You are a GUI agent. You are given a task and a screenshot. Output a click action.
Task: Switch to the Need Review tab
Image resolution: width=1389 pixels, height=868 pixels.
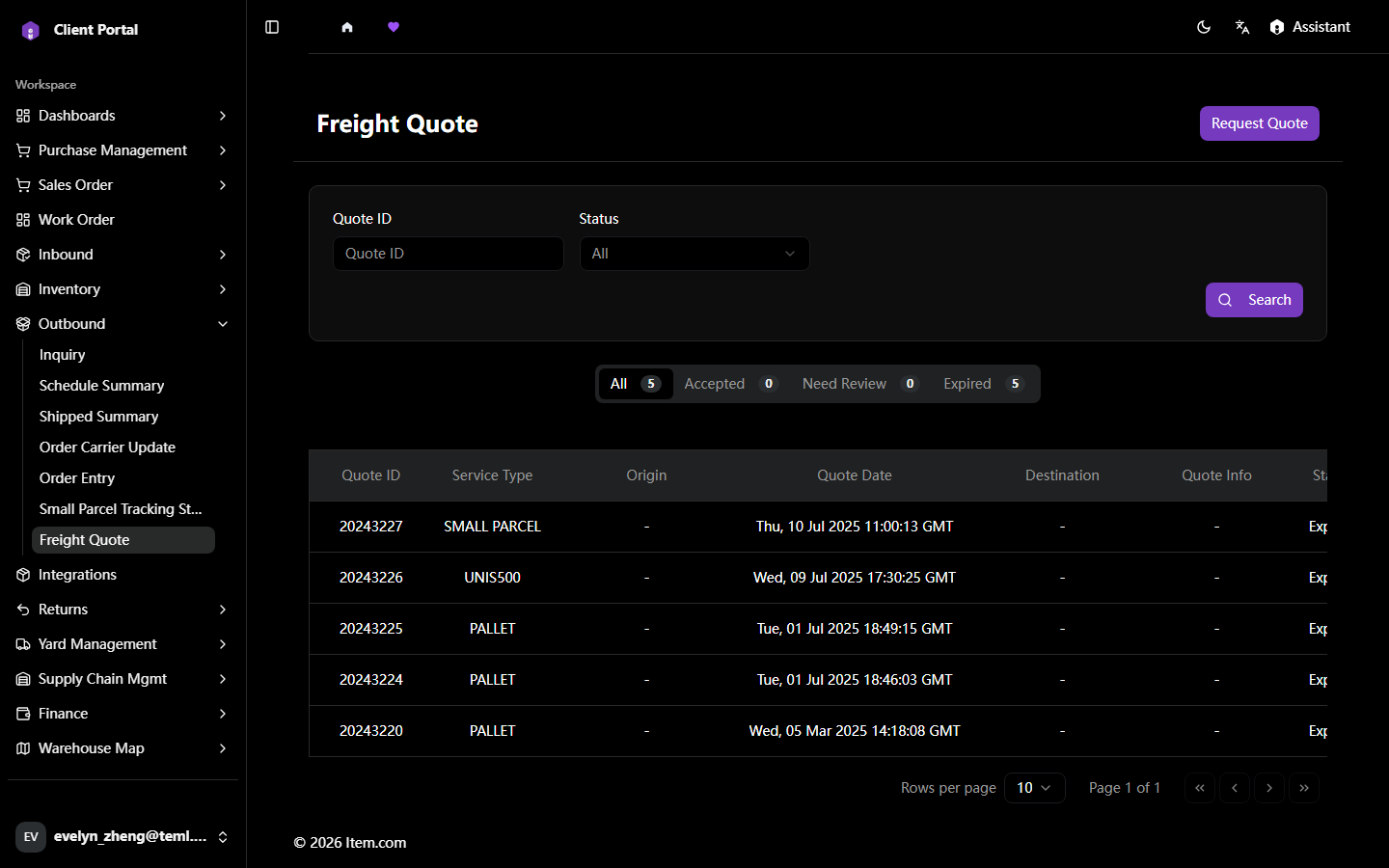pos(860,384)
